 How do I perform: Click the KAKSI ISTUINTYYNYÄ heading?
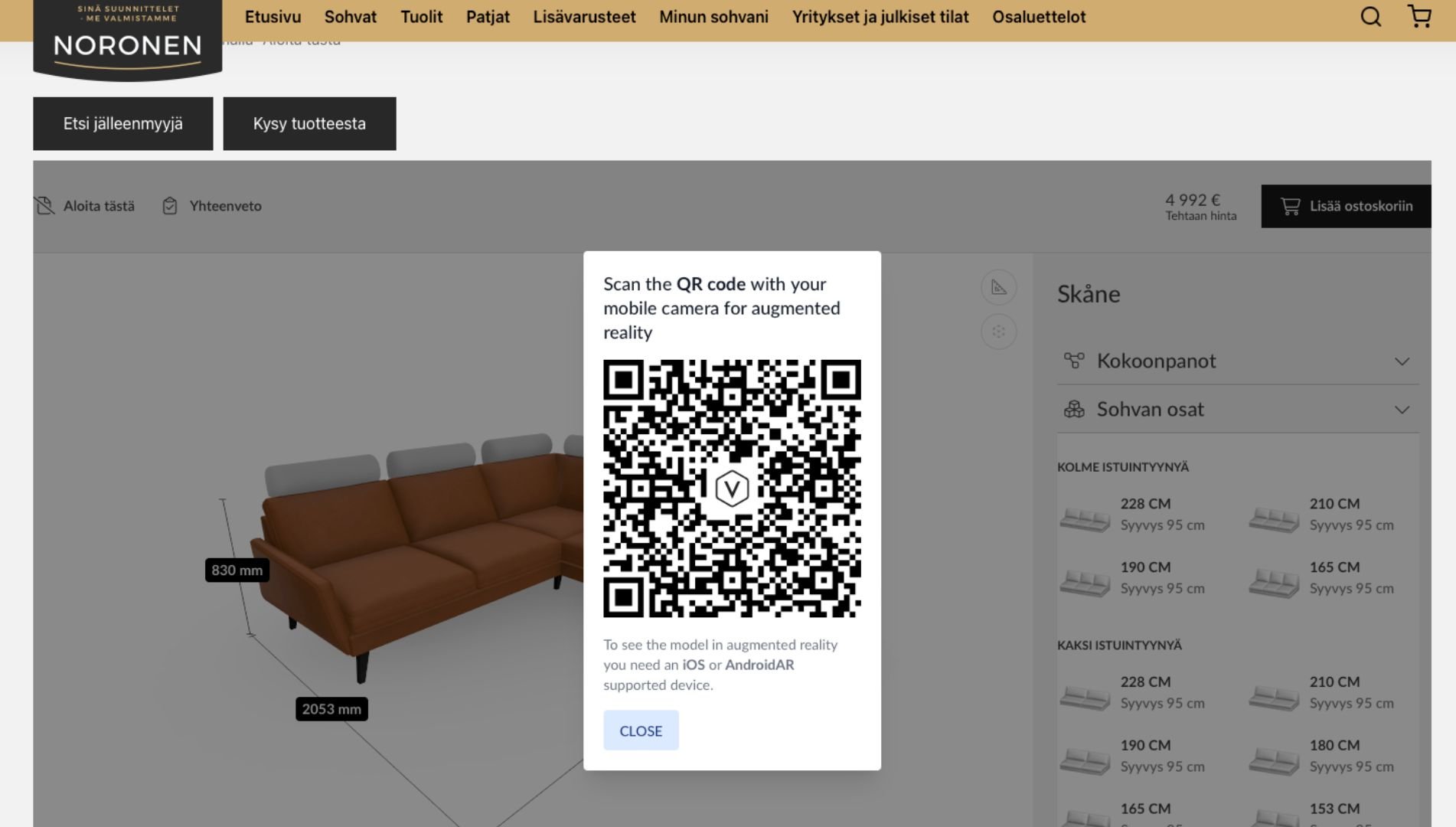1119,646
